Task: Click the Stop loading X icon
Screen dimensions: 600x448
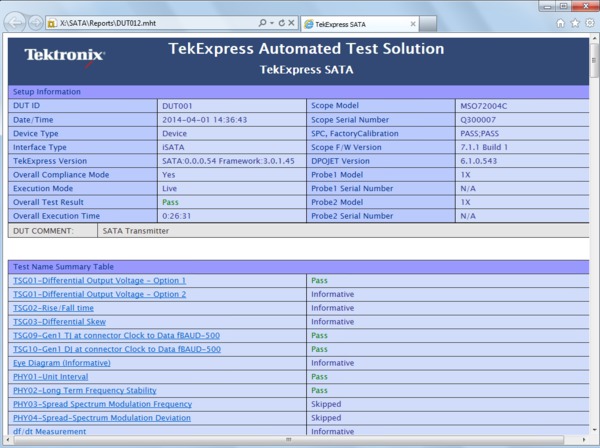Action: coord(291,22)
